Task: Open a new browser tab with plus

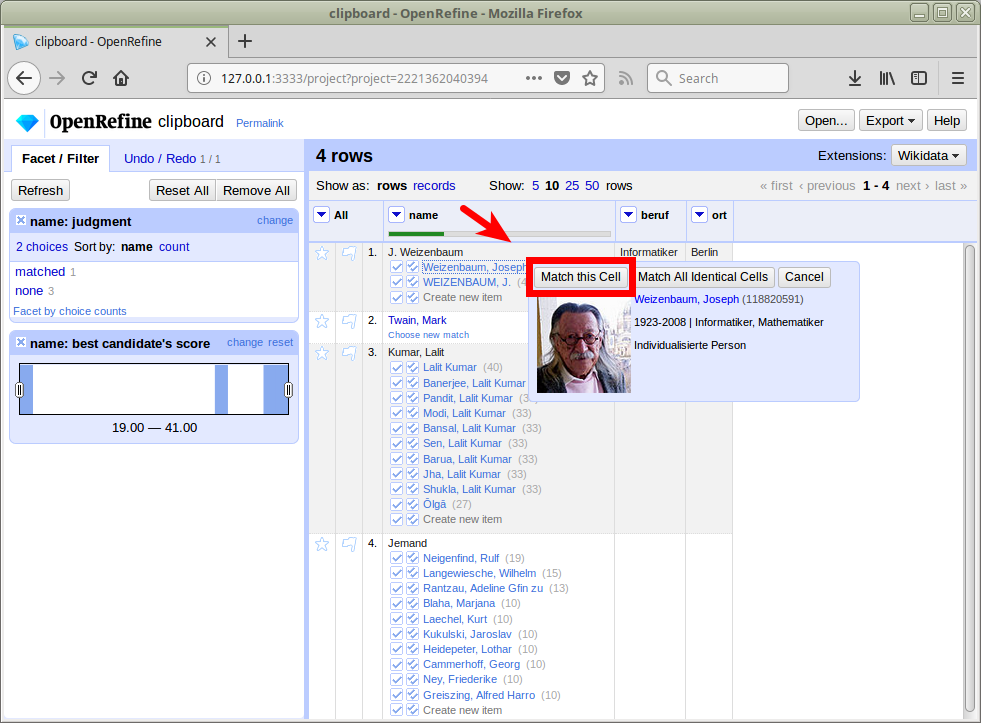Action: pyautogui.click(x=245, y=41)
